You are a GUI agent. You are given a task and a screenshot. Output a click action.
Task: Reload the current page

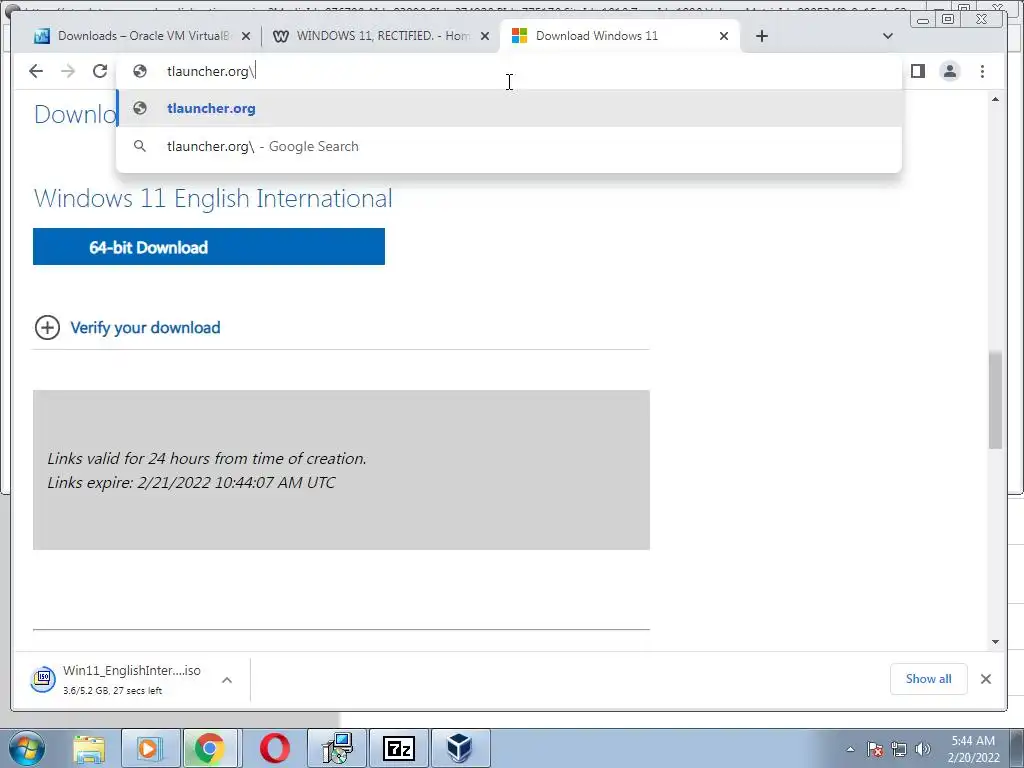pos(100,71)
